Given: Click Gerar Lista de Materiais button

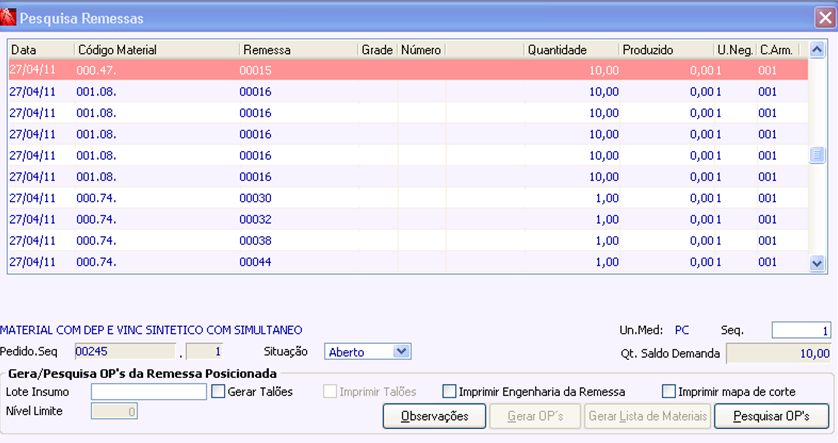Looking at the screenshot, I should [648, 416].
